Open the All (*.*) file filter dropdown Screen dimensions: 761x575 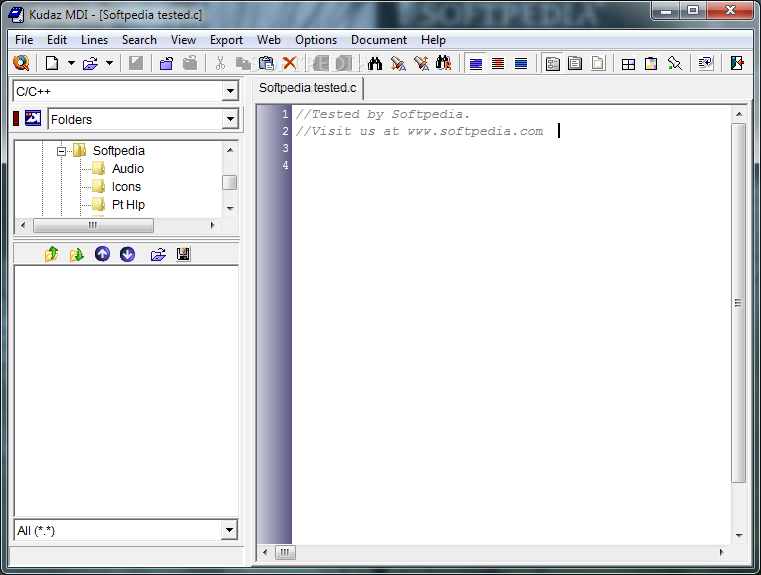coord(230,530)
